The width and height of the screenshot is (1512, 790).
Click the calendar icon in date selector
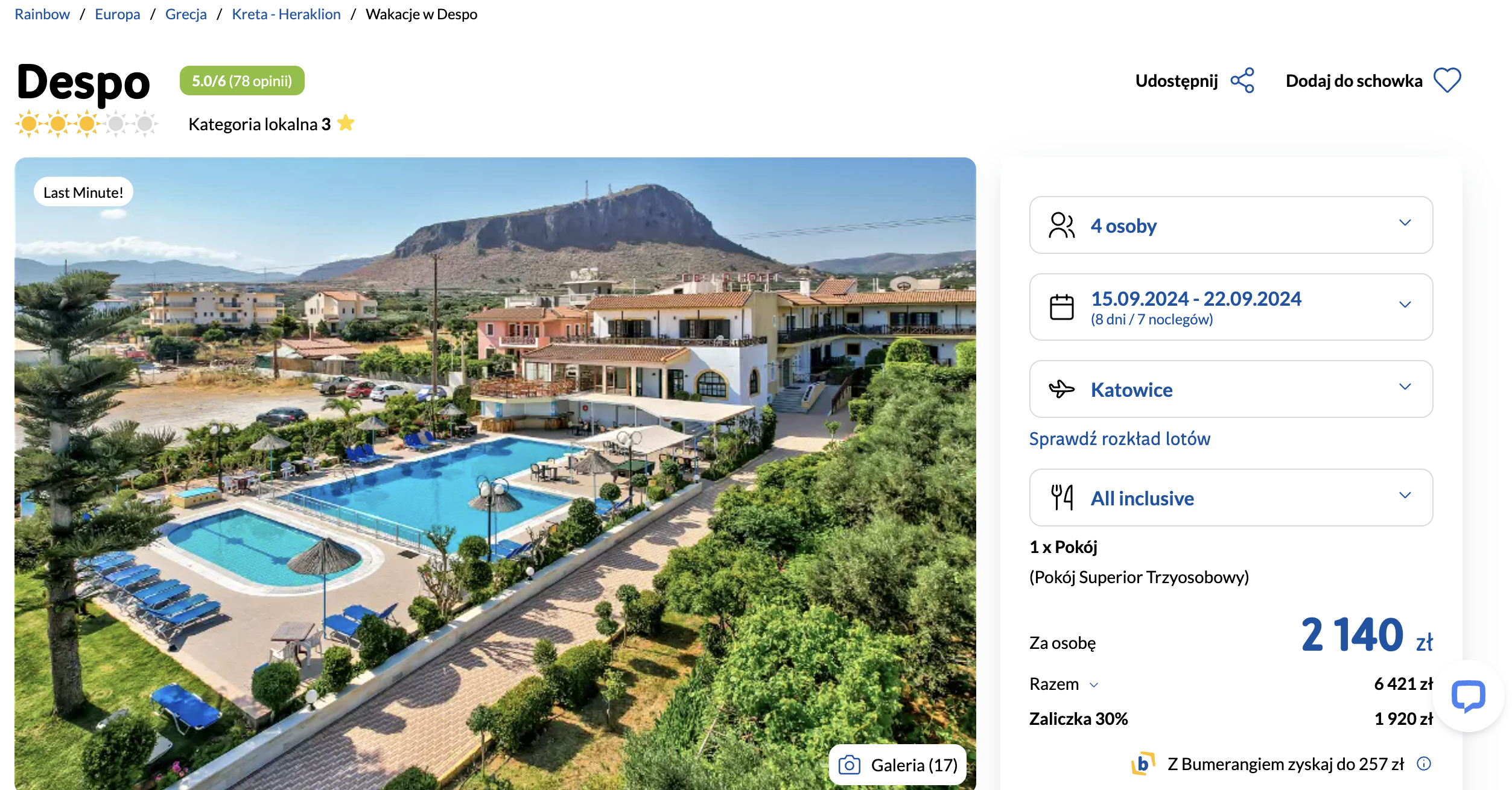[1061, 306]
